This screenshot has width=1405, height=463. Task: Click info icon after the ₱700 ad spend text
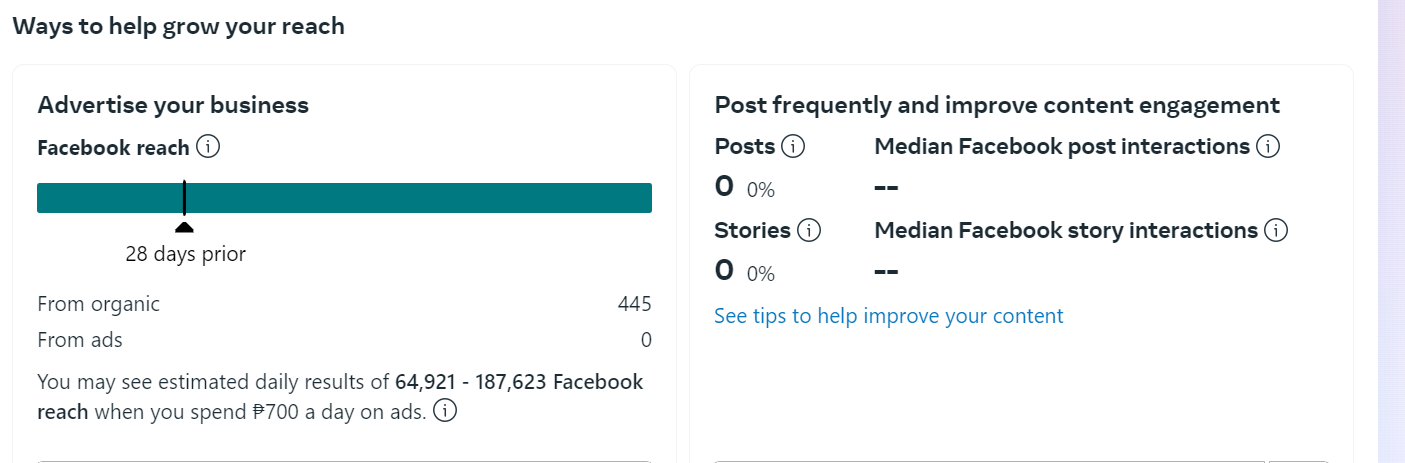pos(446,411)
